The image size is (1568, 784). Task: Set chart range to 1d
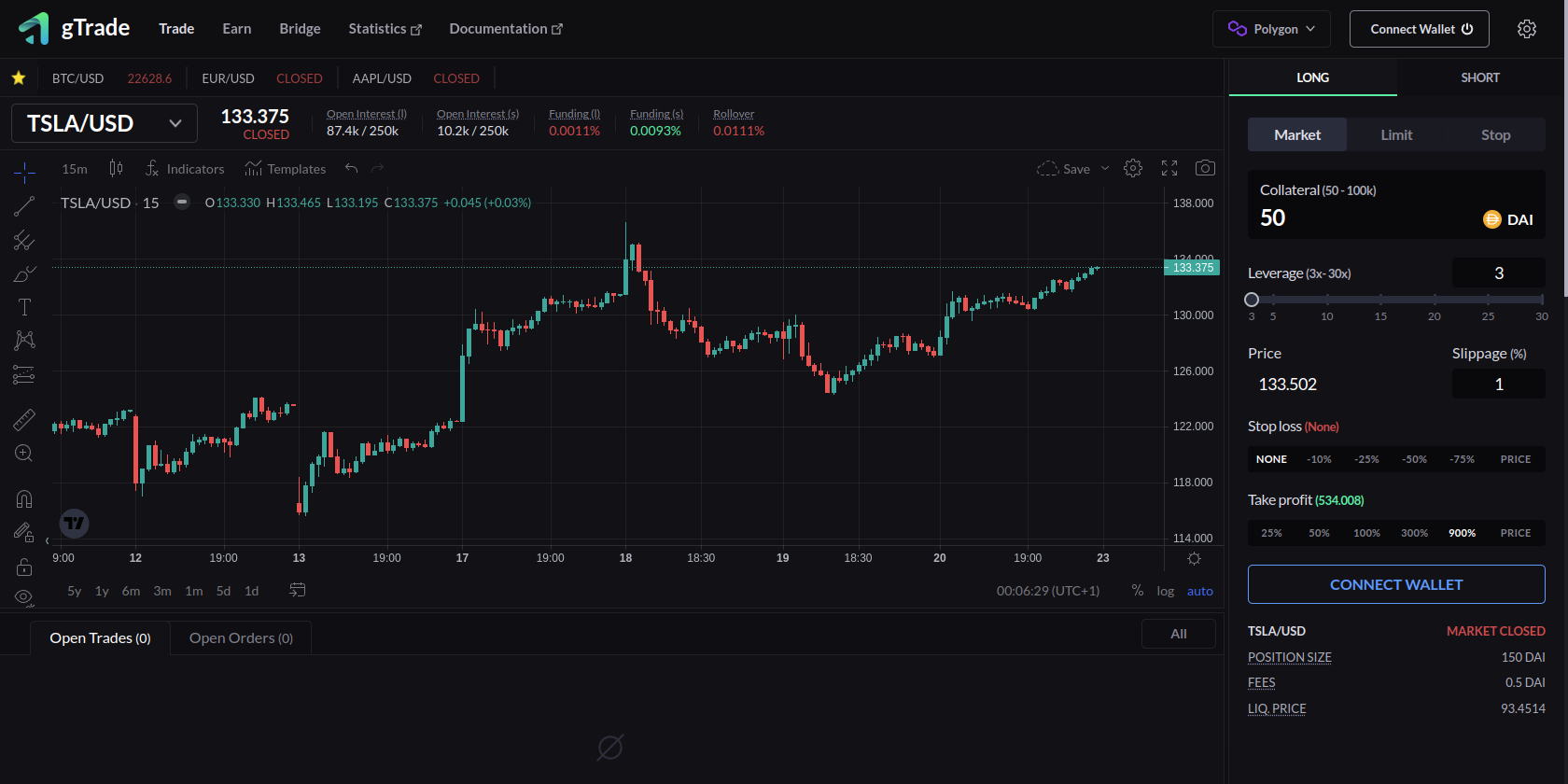[x=251, y=591]
